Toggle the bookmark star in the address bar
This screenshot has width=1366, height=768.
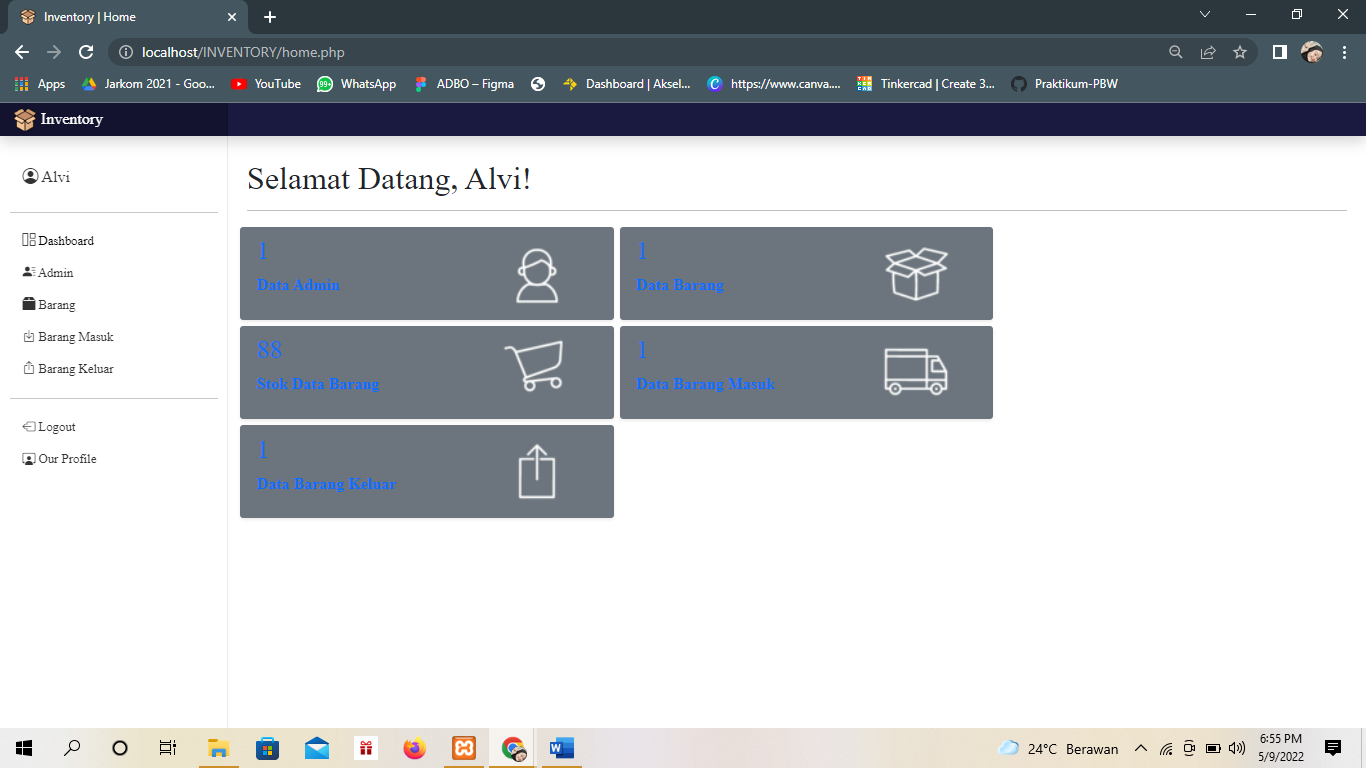1239,52
